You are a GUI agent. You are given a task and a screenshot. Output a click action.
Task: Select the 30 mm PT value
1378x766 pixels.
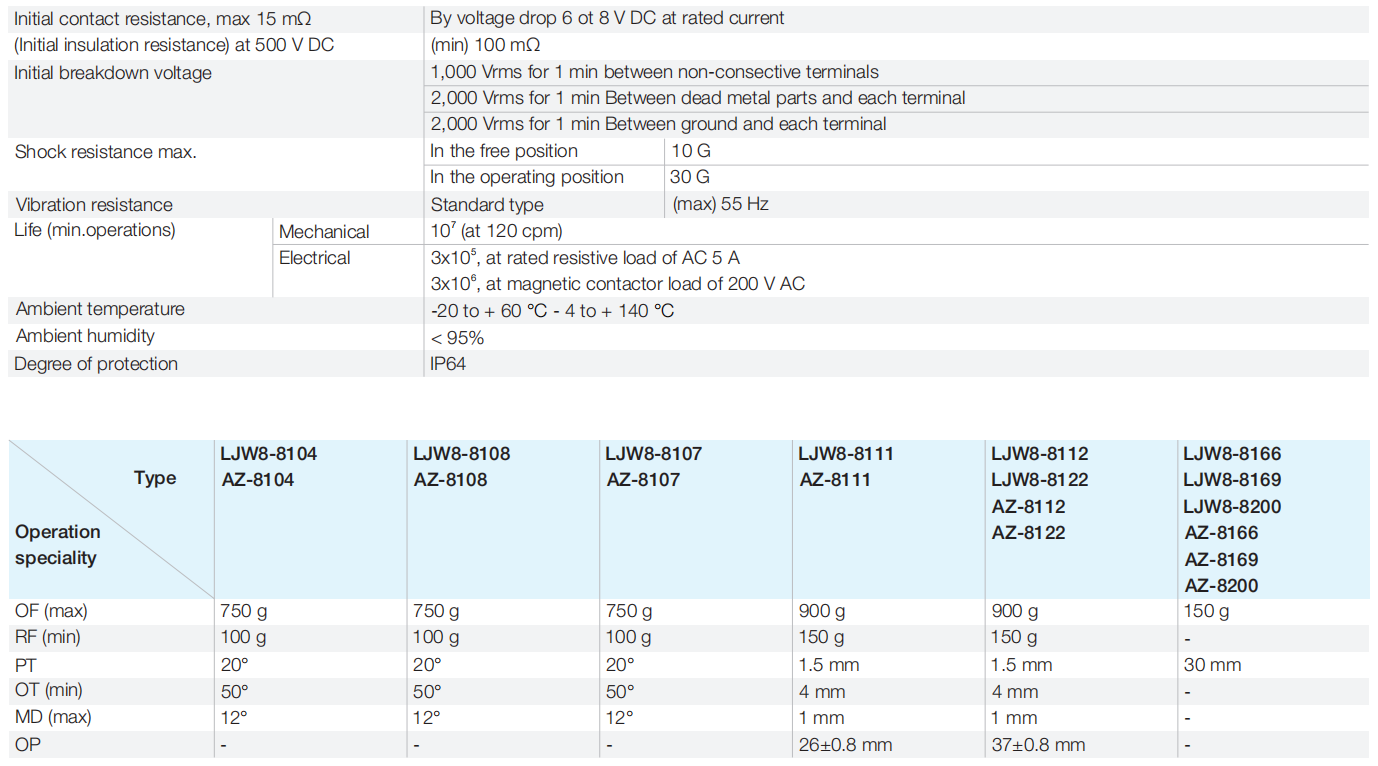(1212, 665)
